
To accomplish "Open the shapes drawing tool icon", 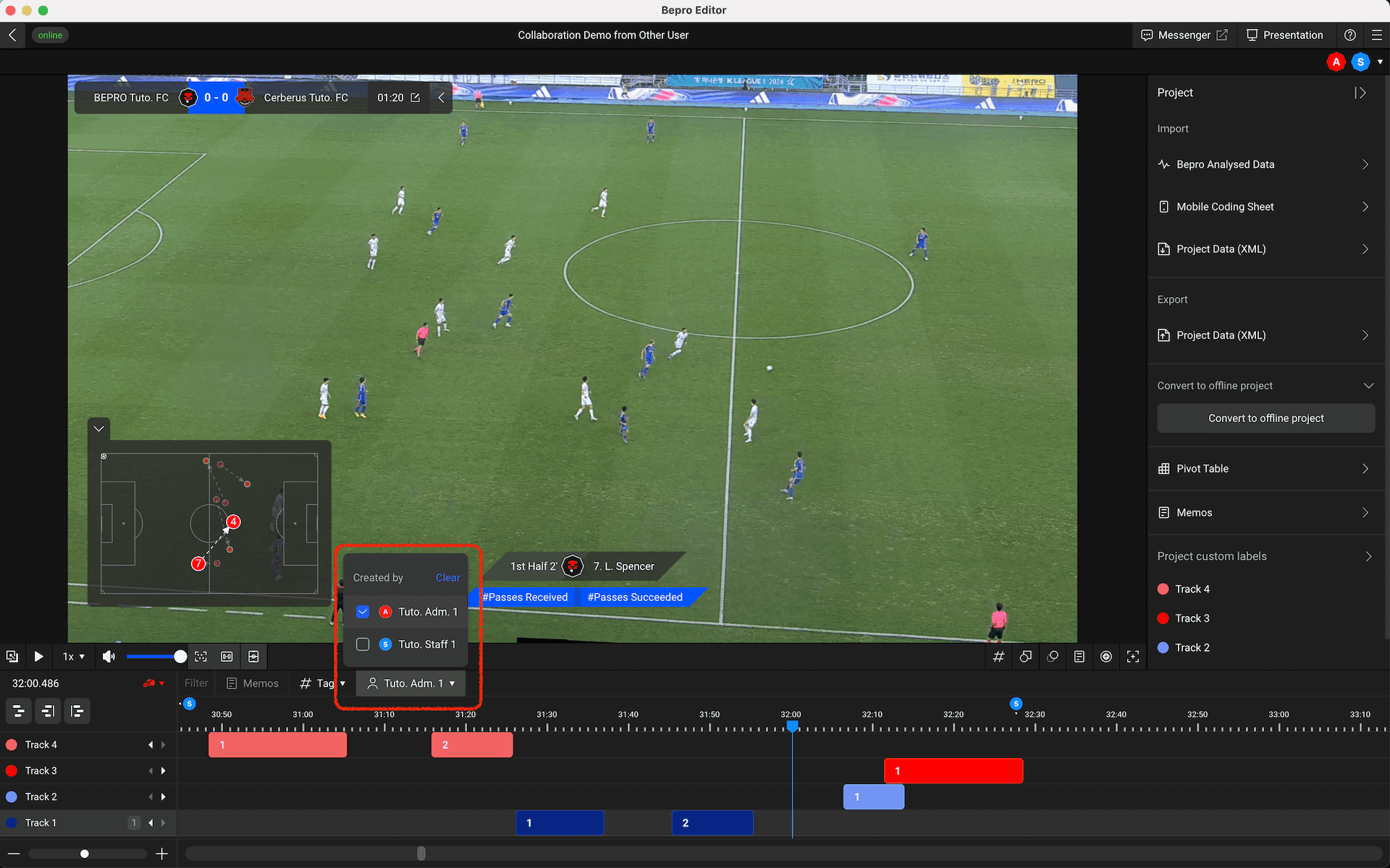I will pyautogui.click(x=1025, y=657).
